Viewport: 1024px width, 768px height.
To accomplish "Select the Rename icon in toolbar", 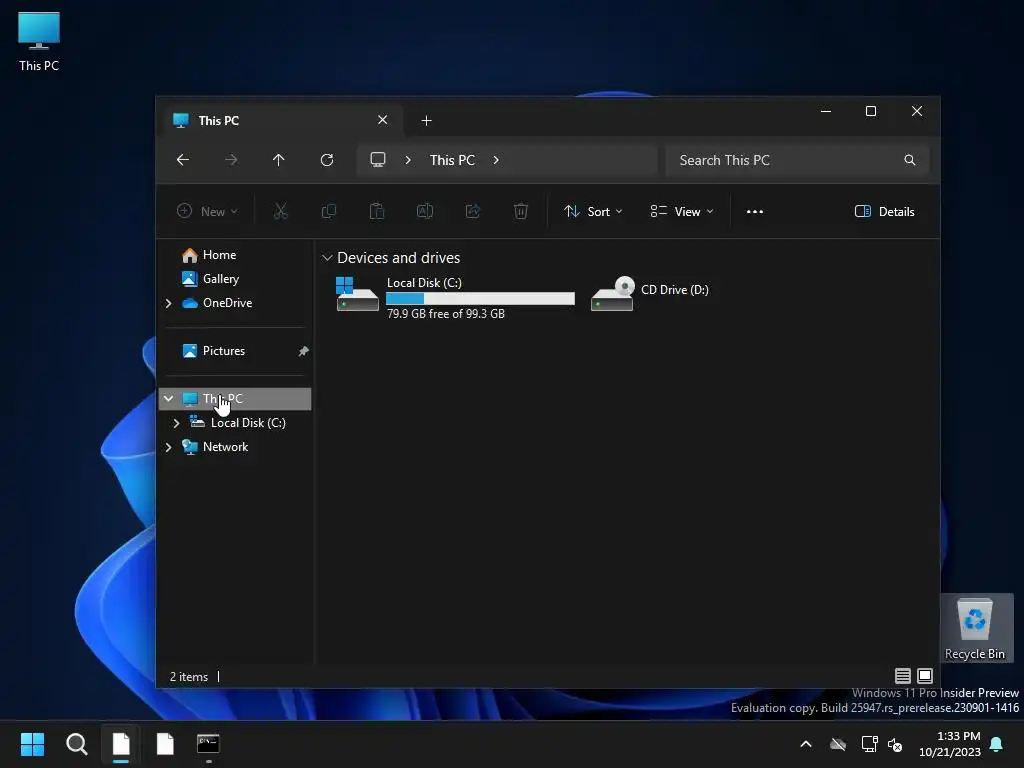I will pos(425,211).
